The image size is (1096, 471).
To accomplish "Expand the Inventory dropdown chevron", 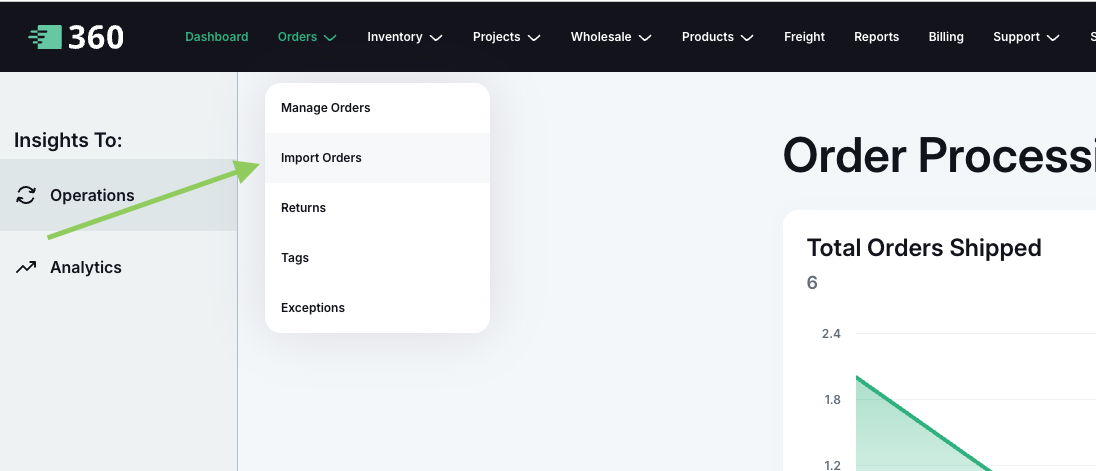I will 436,38.
